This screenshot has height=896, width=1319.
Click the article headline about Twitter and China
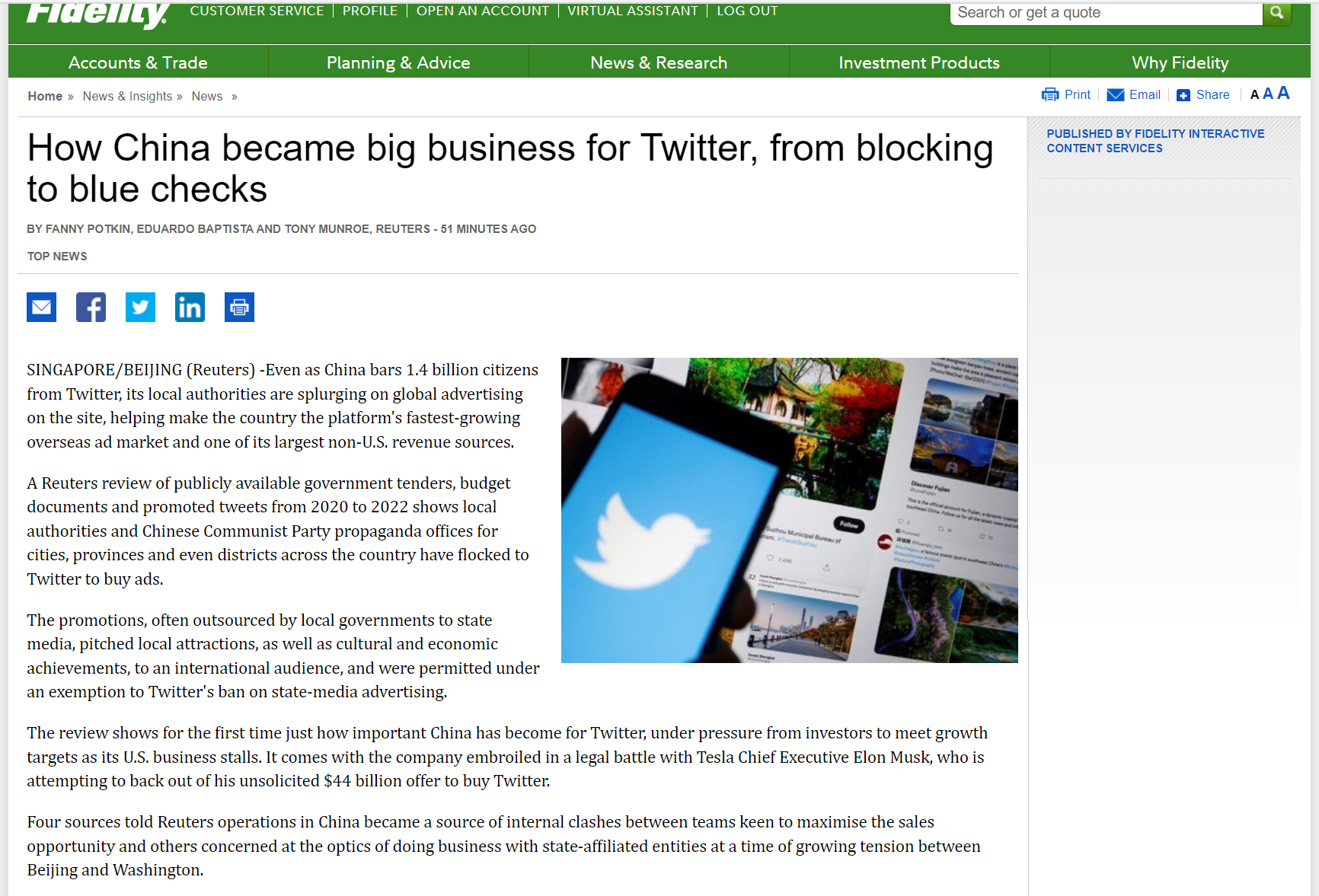click(510, 168)
